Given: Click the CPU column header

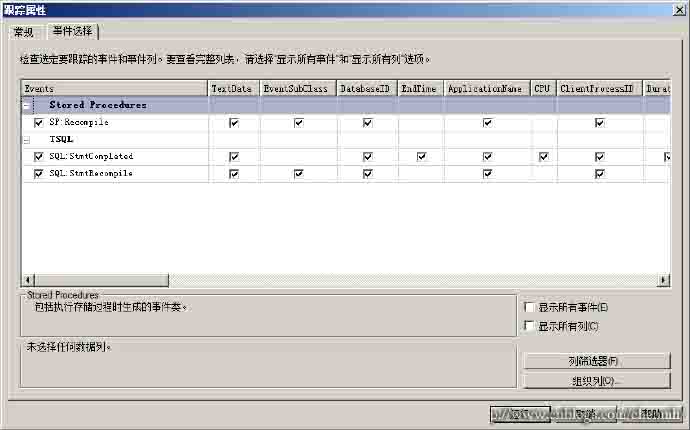Looking at the screenshot, I should tap(543, 88).
